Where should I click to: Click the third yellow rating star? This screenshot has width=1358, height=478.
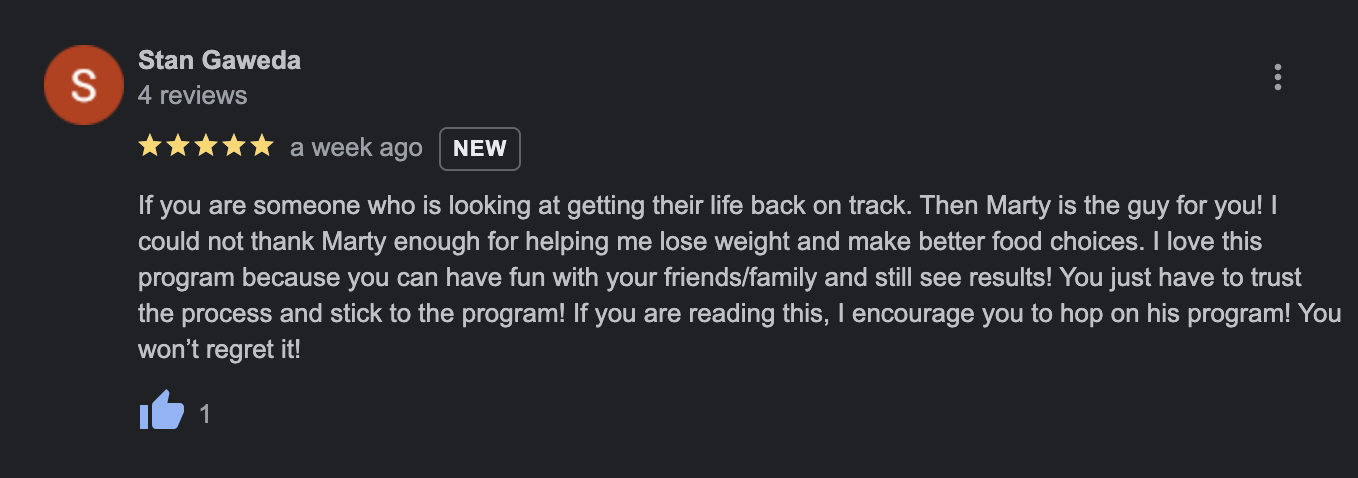point(205,147)
